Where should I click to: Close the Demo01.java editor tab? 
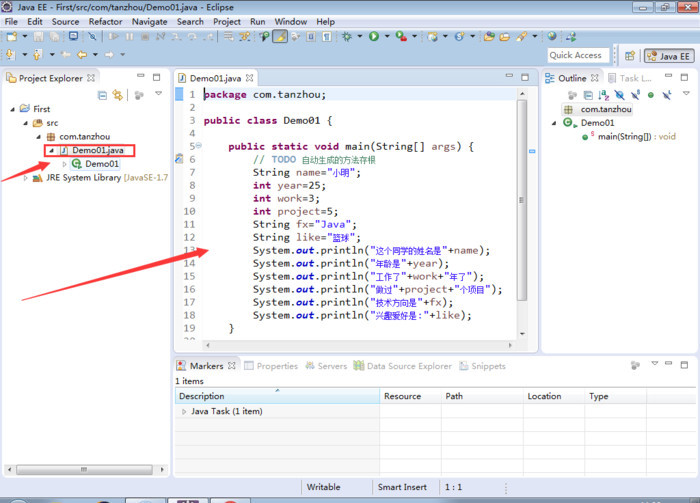tap(250, 78)
